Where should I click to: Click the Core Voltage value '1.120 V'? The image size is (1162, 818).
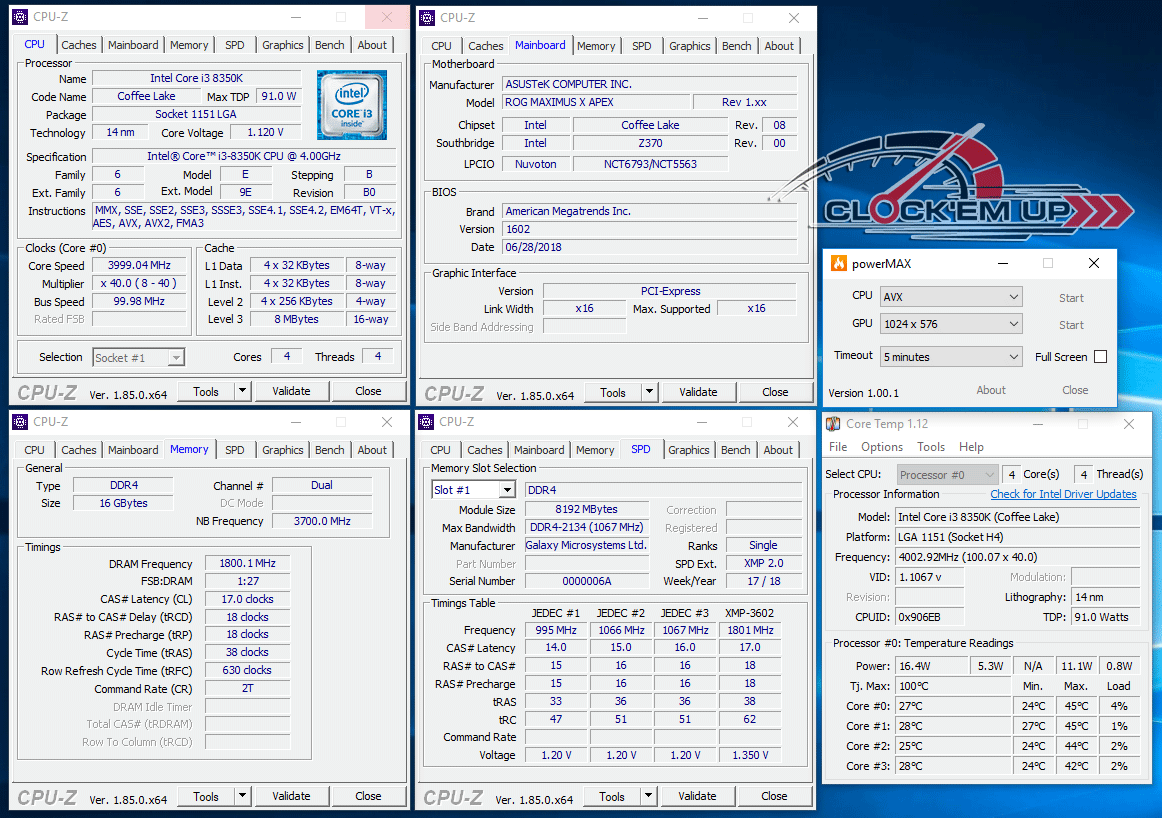(265, 132)
